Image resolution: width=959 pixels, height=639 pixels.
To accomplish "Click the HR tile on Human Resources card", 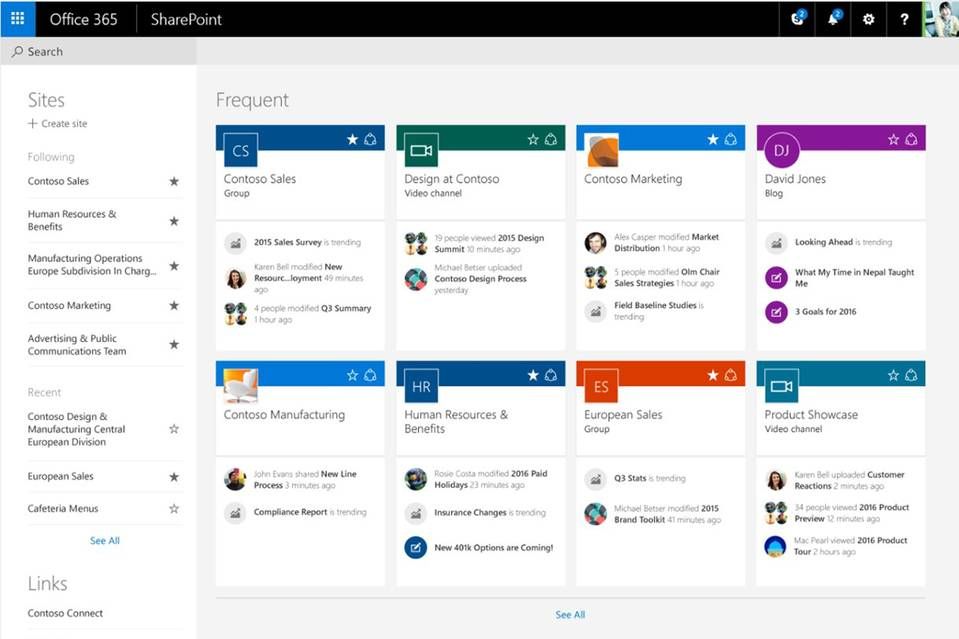I will tap(421, 386).
